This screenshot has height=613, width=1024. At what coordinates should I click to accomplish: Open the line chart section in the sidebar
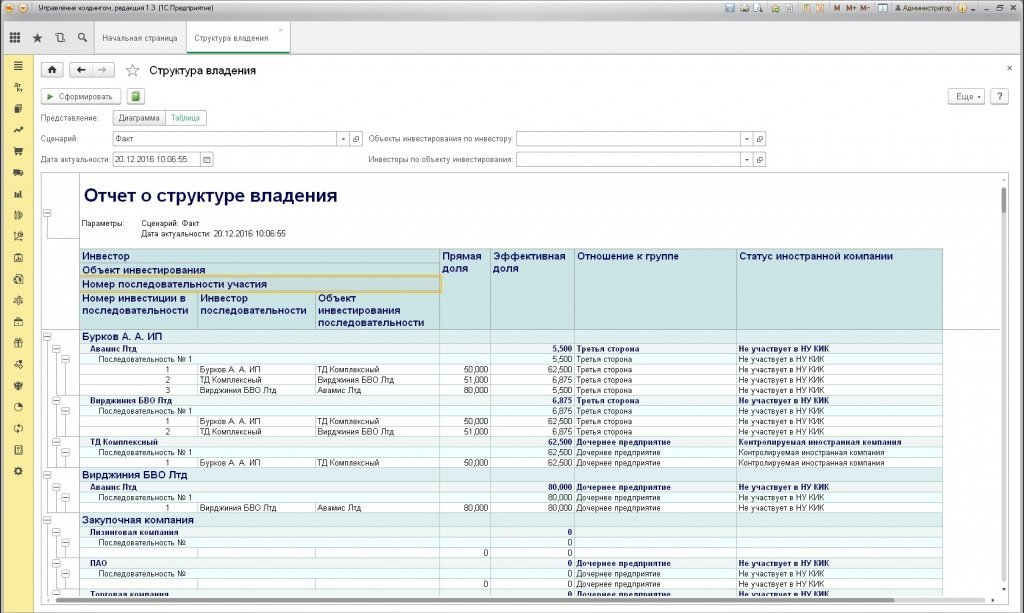18,130
